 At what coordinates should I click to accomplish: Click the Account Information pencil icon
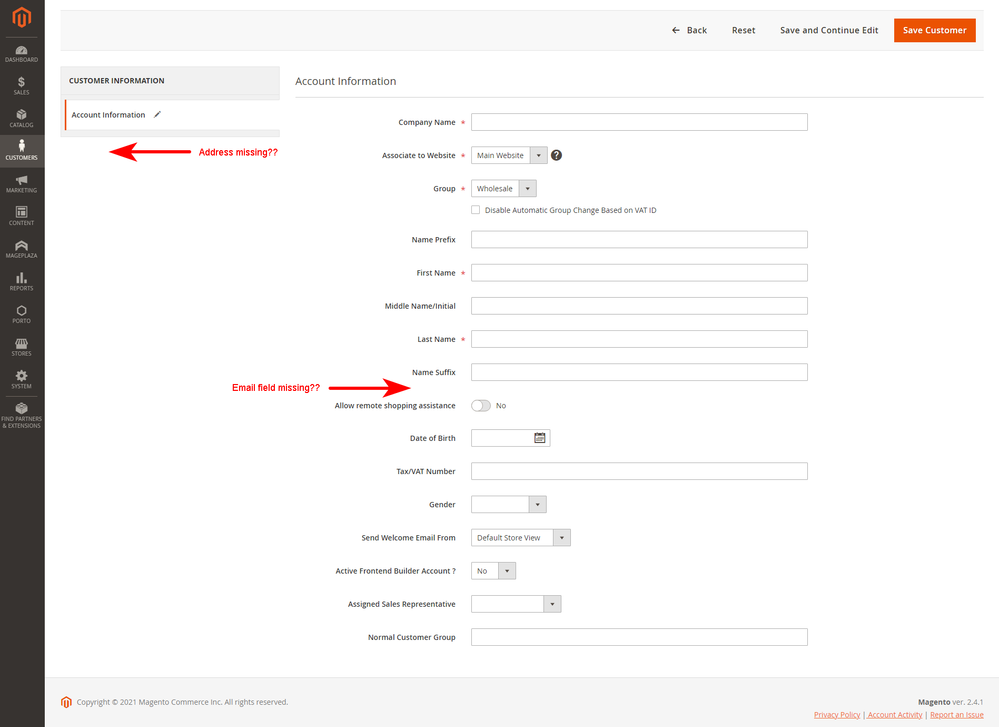(157, 114)
